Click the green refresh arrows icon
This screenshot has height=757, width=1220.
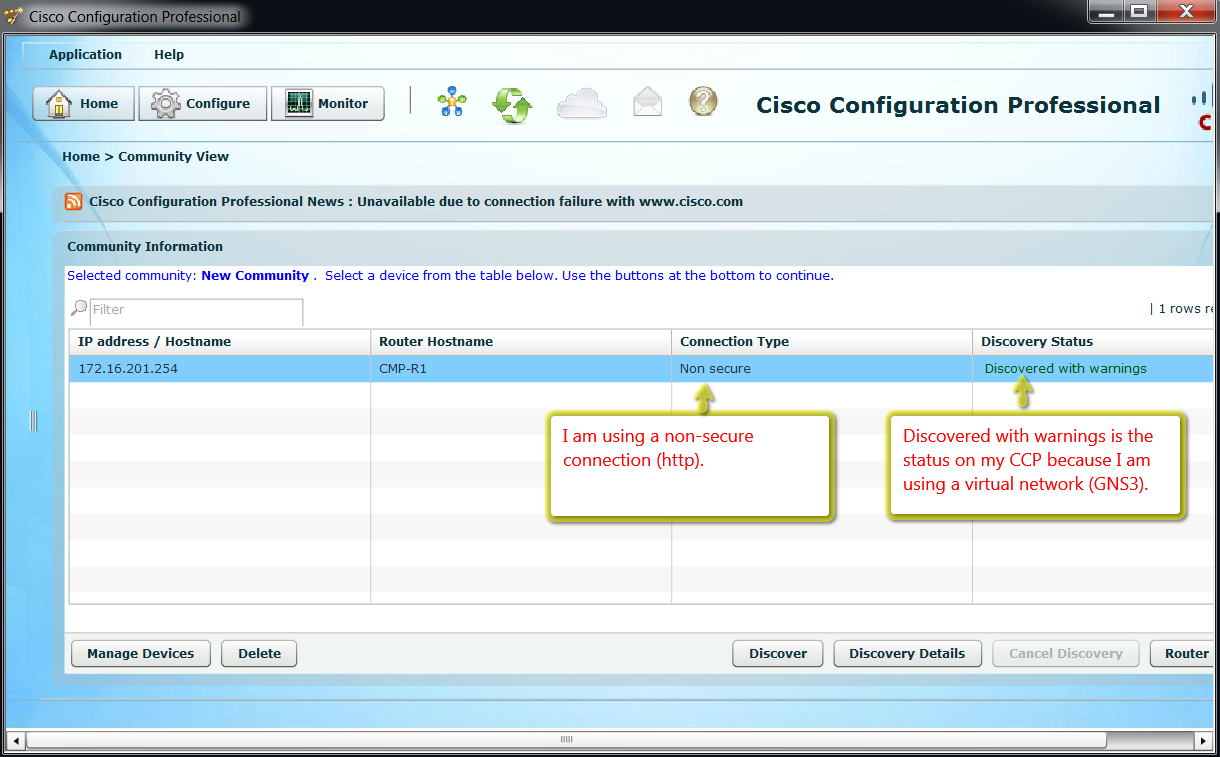click(511, 104)
